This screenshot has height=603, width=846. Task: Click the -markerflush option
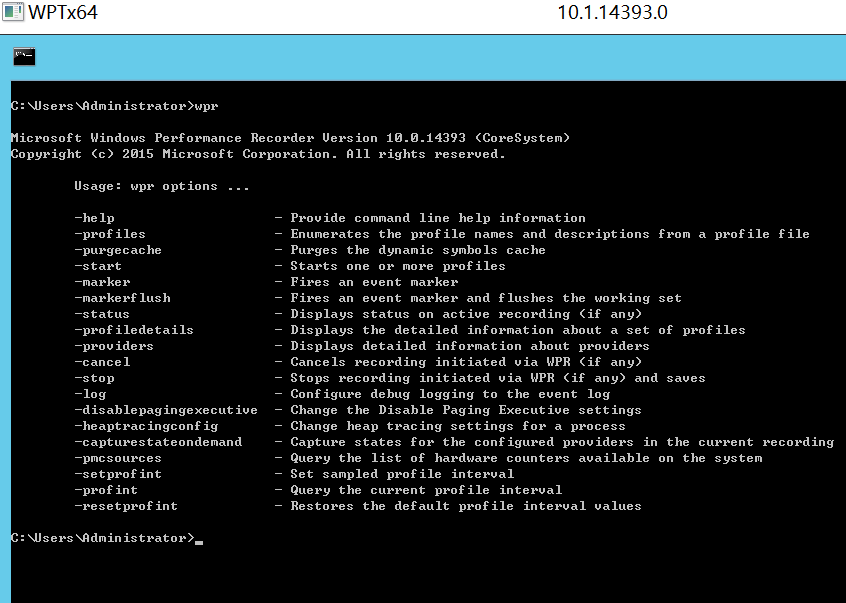coord(122,298)
